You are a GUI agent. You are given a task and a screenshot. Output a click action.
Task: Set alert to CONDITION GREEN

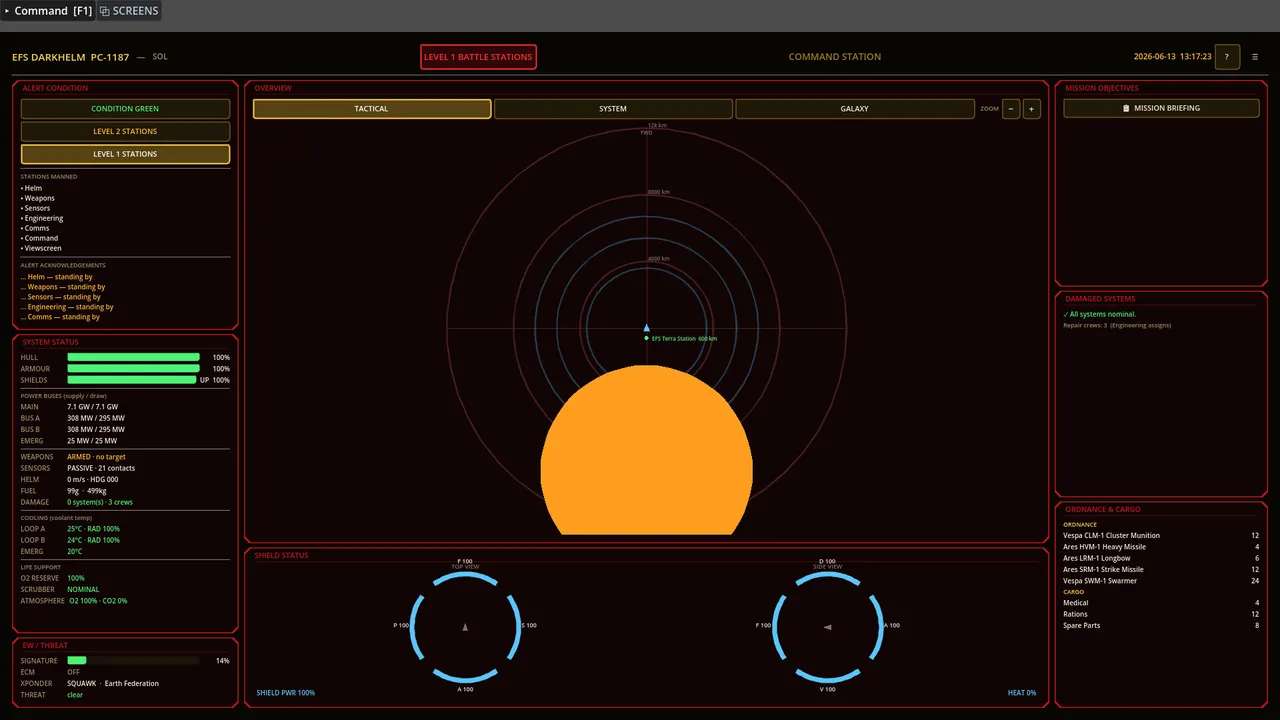tap(125, 109)
